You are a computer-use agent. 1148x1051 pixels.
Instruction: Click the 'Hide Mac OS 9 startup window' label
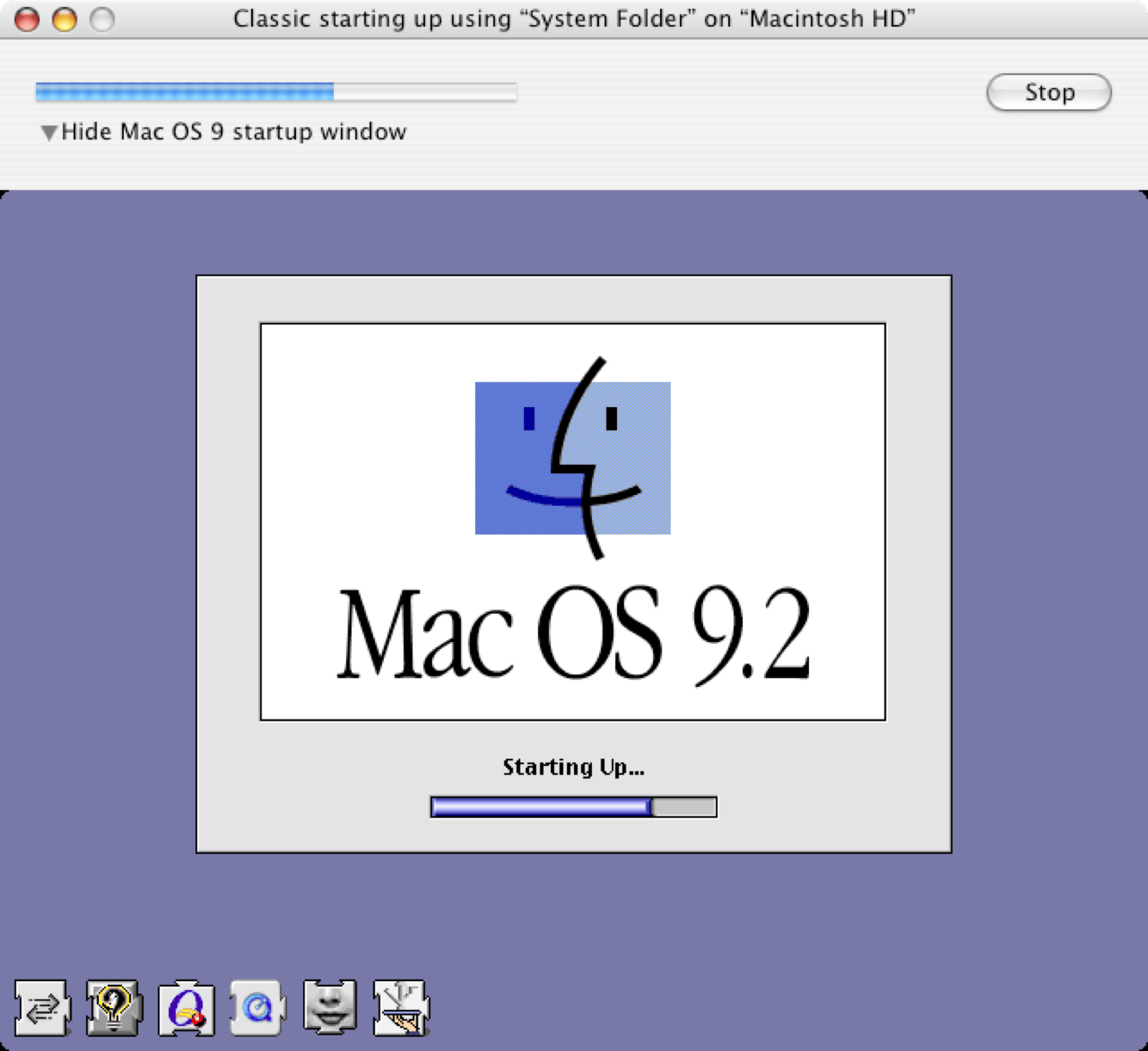(233, 132)
